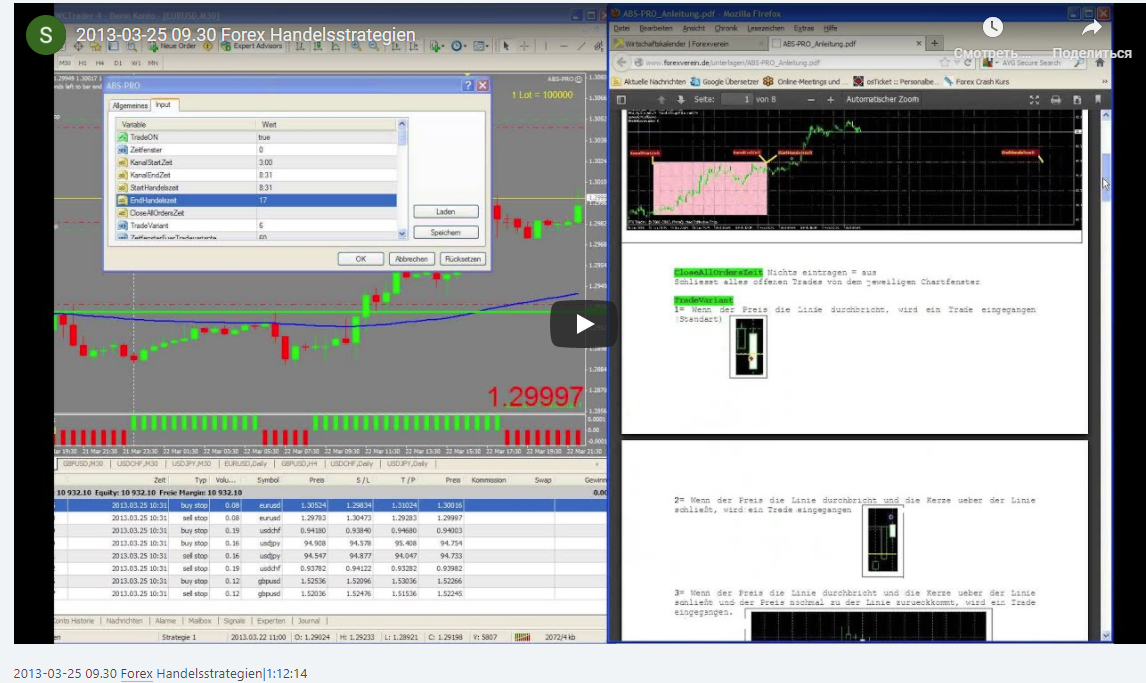Select the EndHandelszeit variable row
The image size is (1146, 683).
(200, 200)
